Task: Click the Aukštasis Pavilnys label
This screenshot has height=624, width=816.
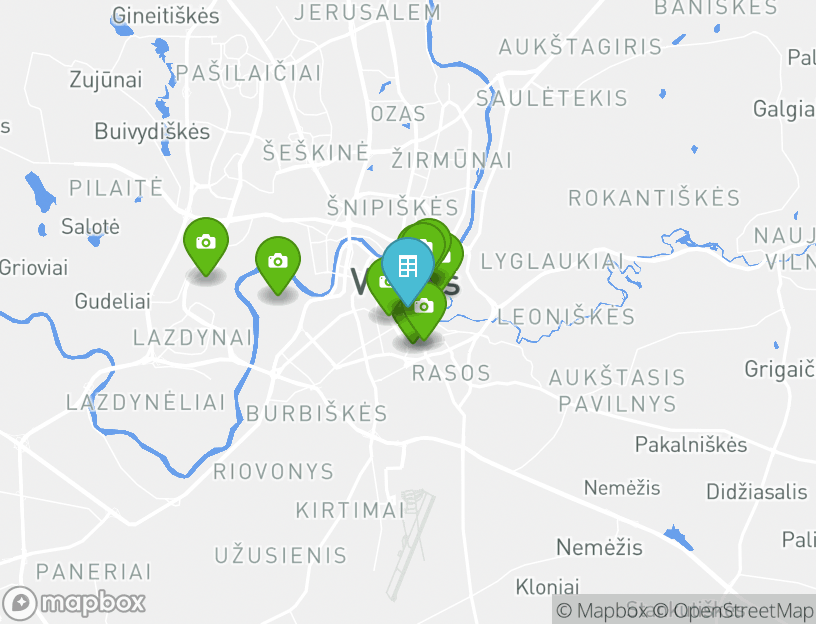Action: pyautogui.click(x=617, y=390)
